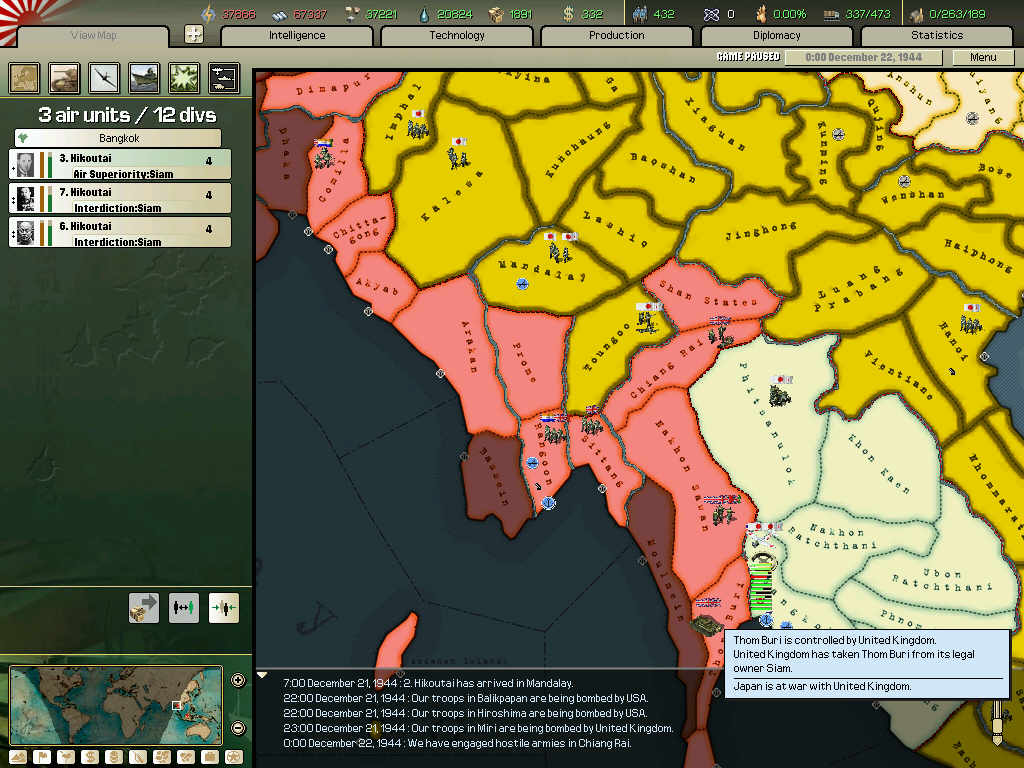The width and height of the screenshot is (1024, 768).
Task: Toggle the political flag map mode
Action: [x=42, y=758]
